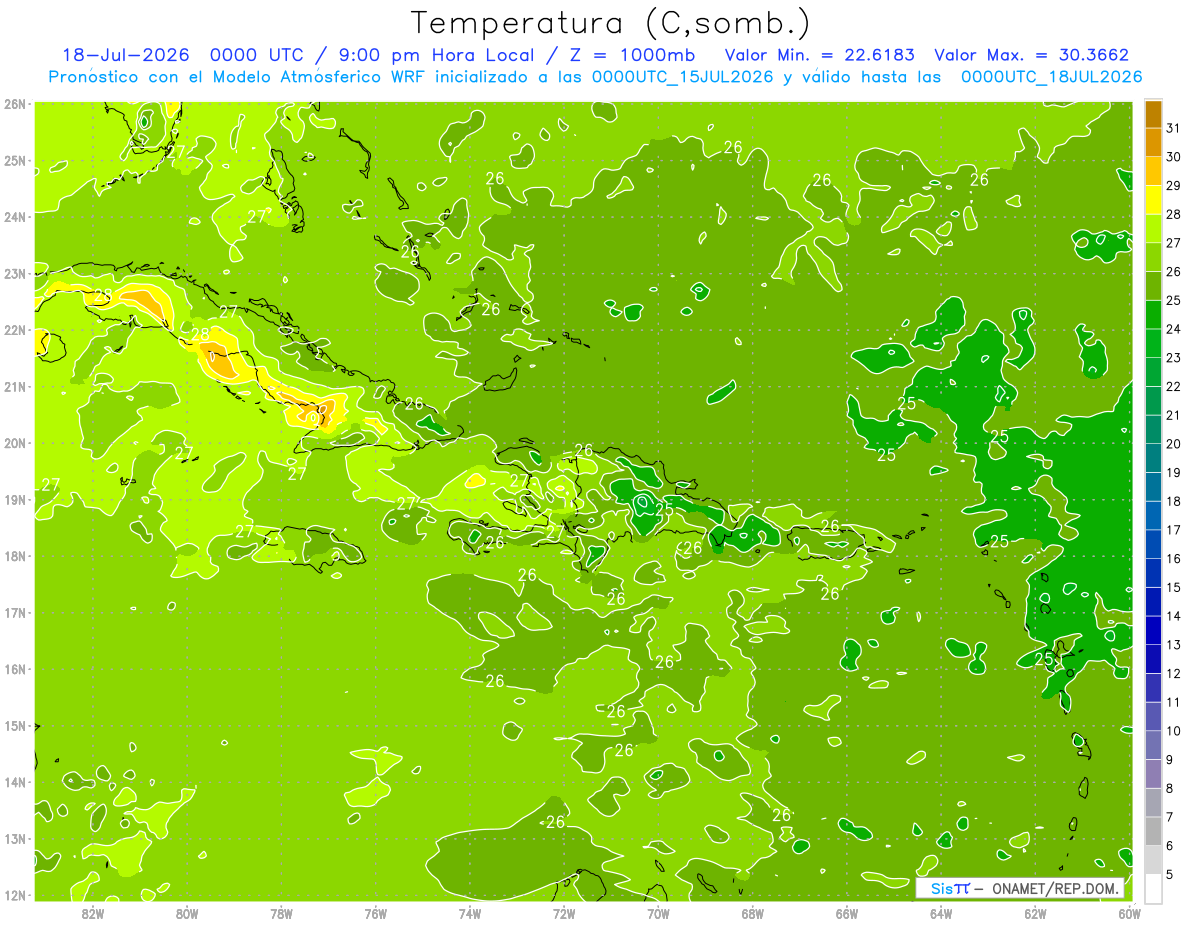Click the 17N latitude axis label

pyautogui.click(x=15, y=613)
